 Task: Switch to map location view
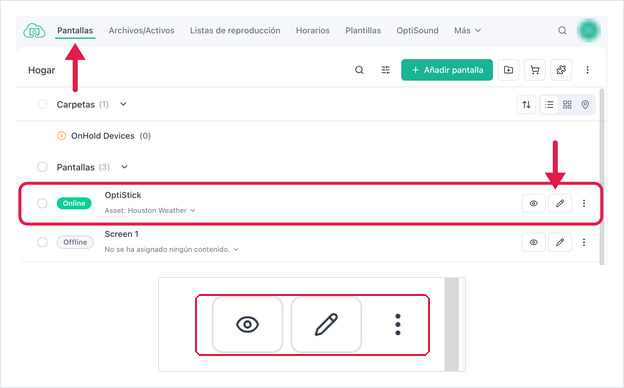(585, 105)
